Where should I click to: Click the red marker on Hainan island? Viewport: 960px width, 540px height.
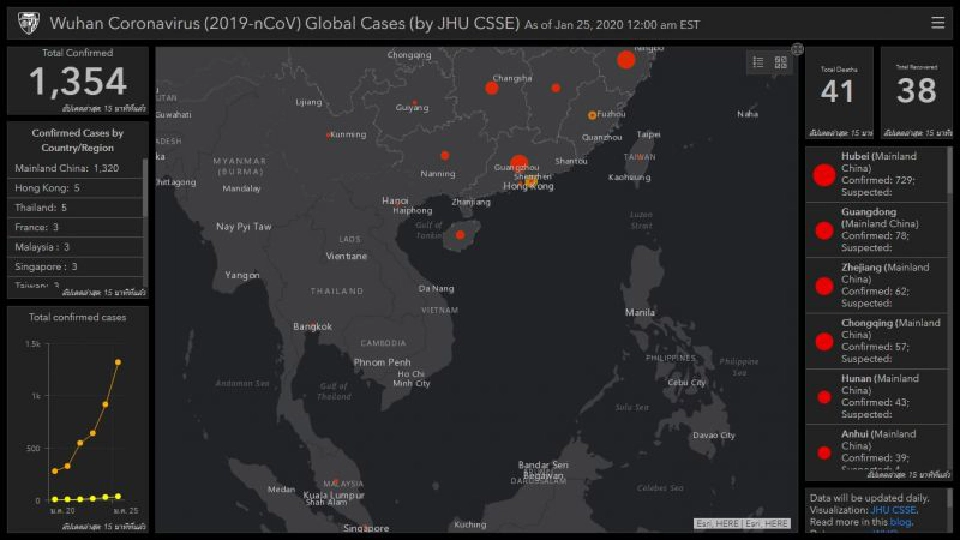460,235
